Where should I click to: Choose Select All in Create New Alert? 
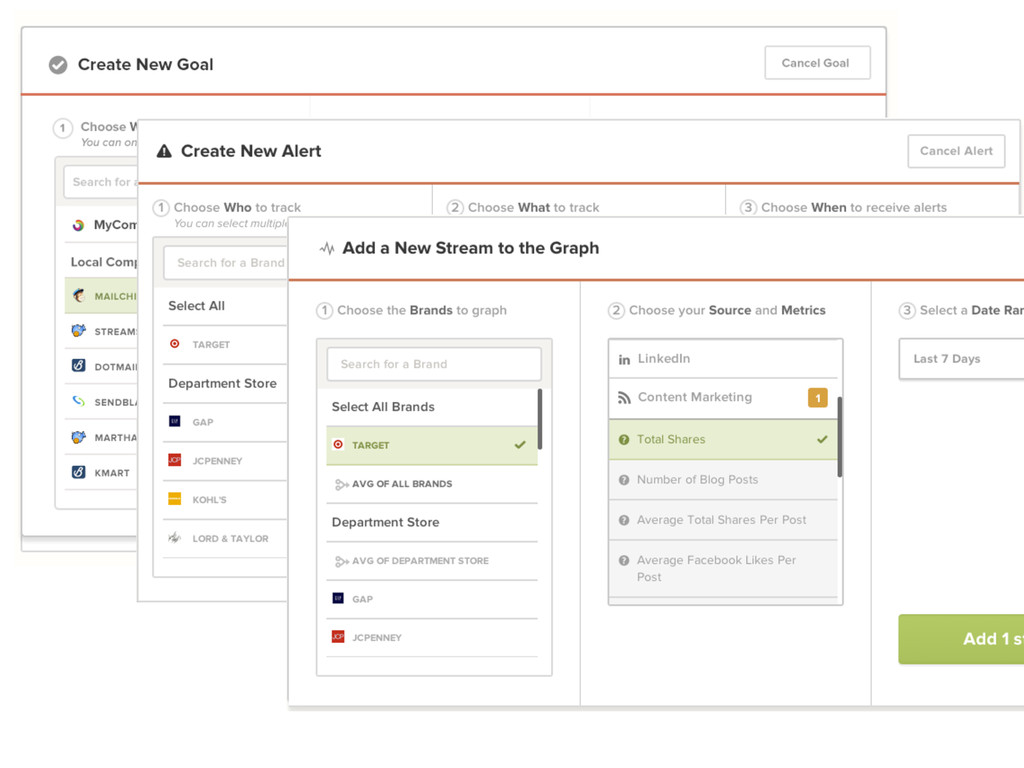coord(224,306)
